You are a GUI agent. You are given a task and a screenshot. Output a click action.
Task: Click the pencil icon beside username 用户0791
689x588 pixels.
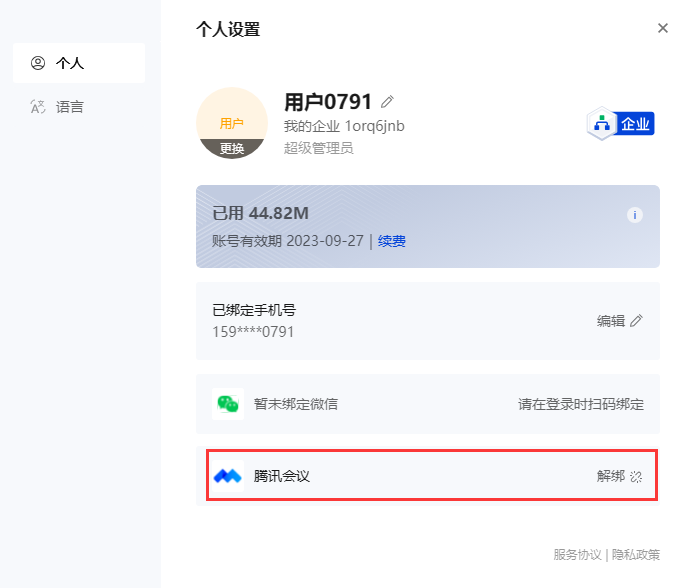tap(388, 102)
